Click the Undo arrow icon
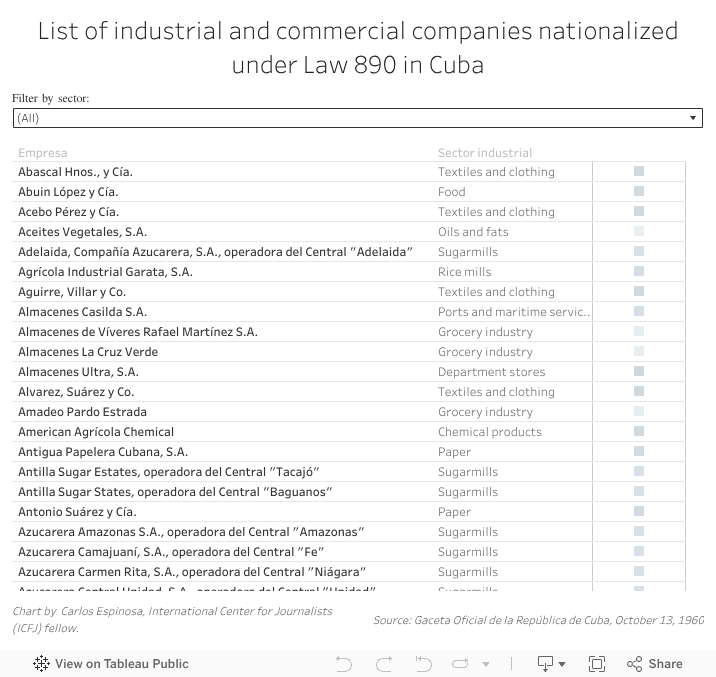 344,664
